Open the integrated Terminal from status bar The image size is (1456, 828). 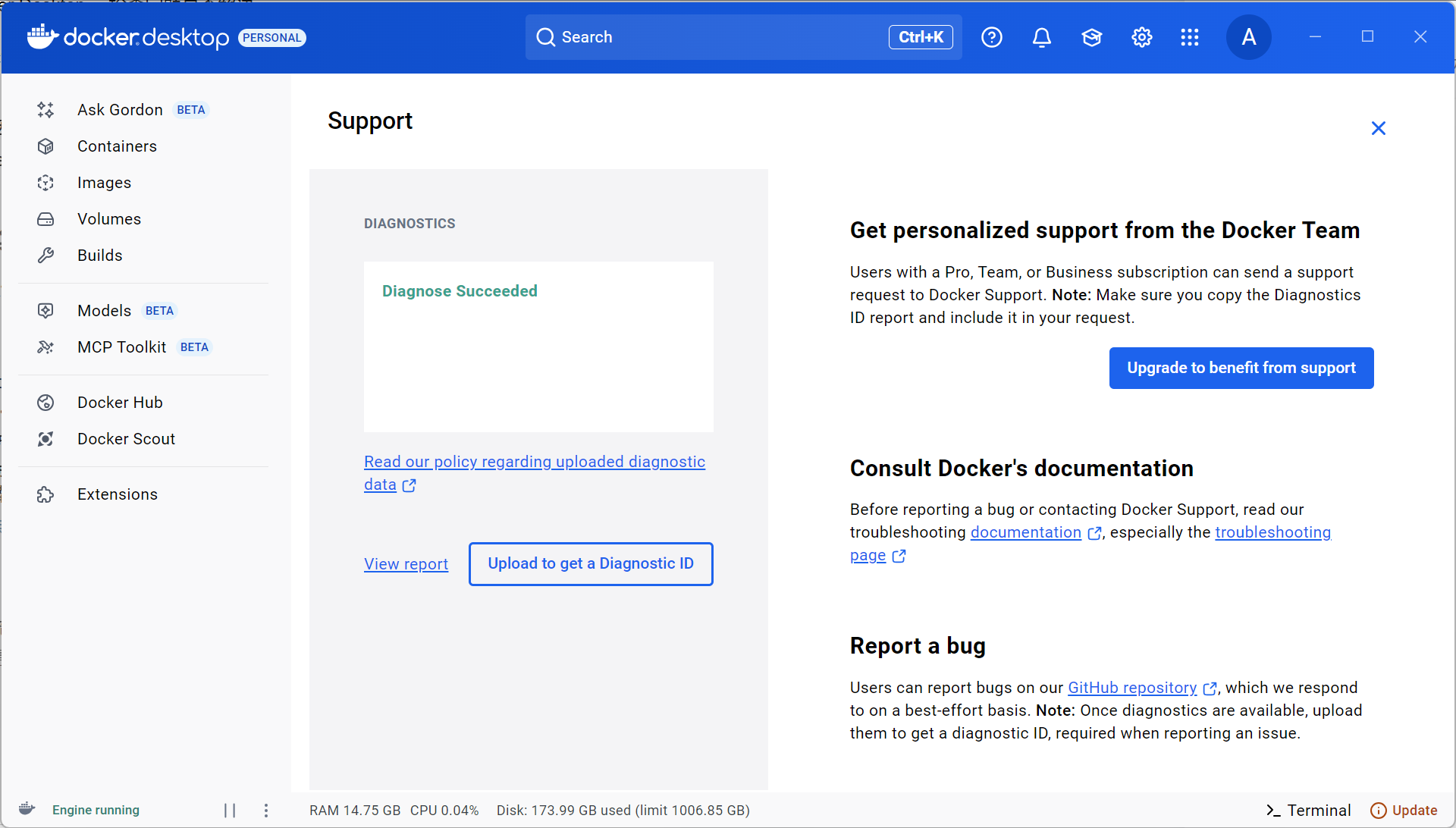[1309, 810]
